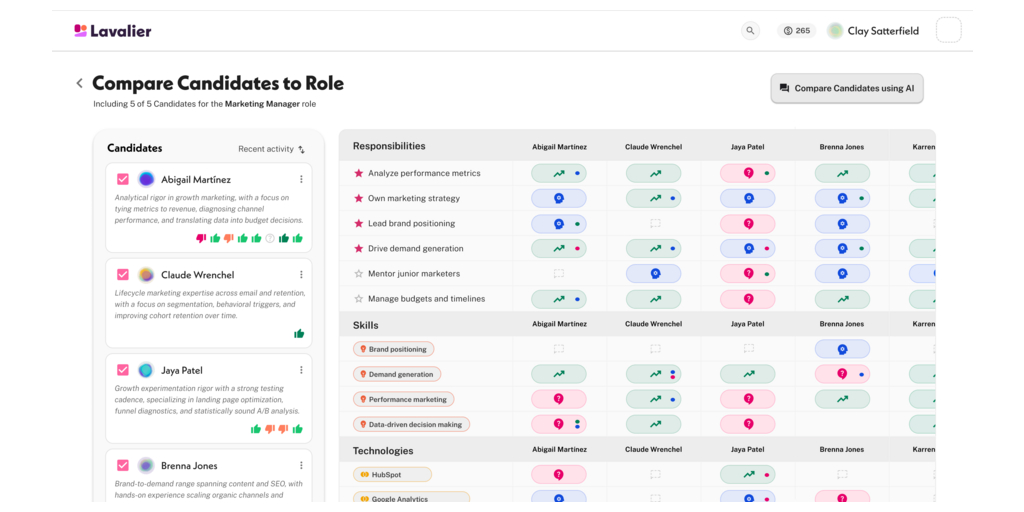The image size is (1024, 512).
Task: Click Brenna Jones' Demand generation question pill
Action: click(x=842, y=374)
